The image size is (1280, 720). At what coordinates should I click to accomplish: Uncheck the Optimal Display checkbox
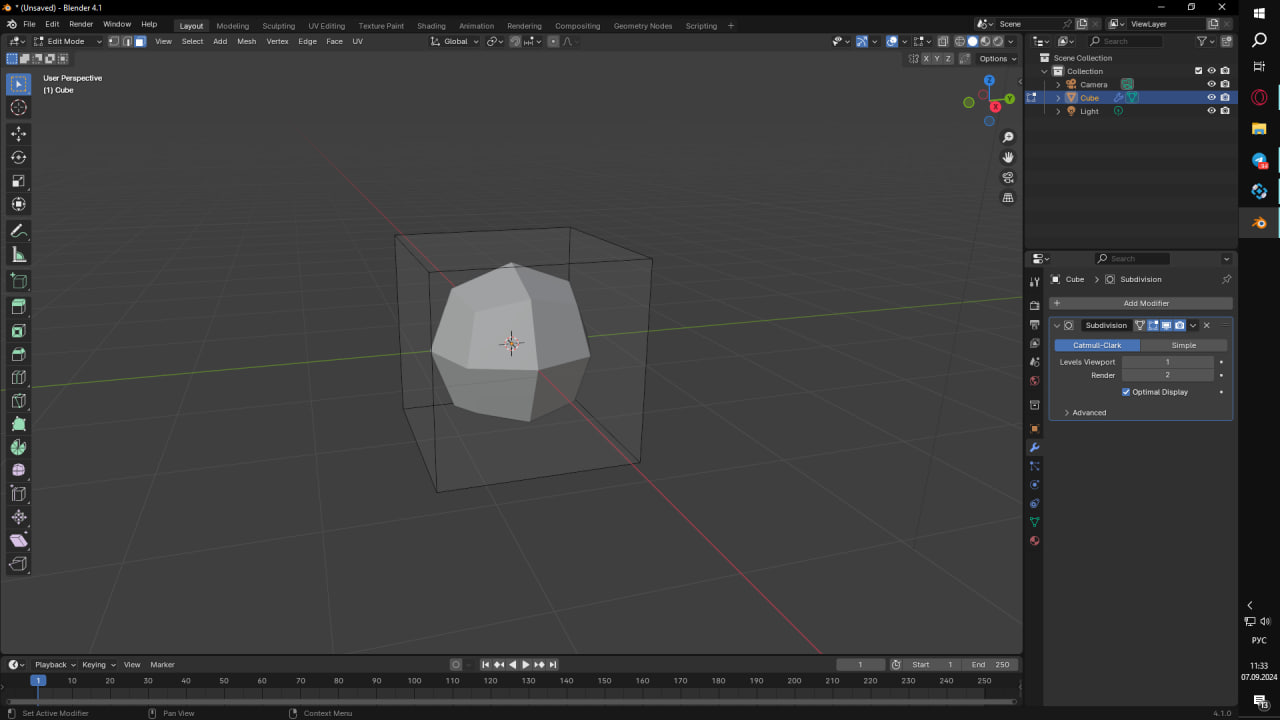pos(1126,392)
